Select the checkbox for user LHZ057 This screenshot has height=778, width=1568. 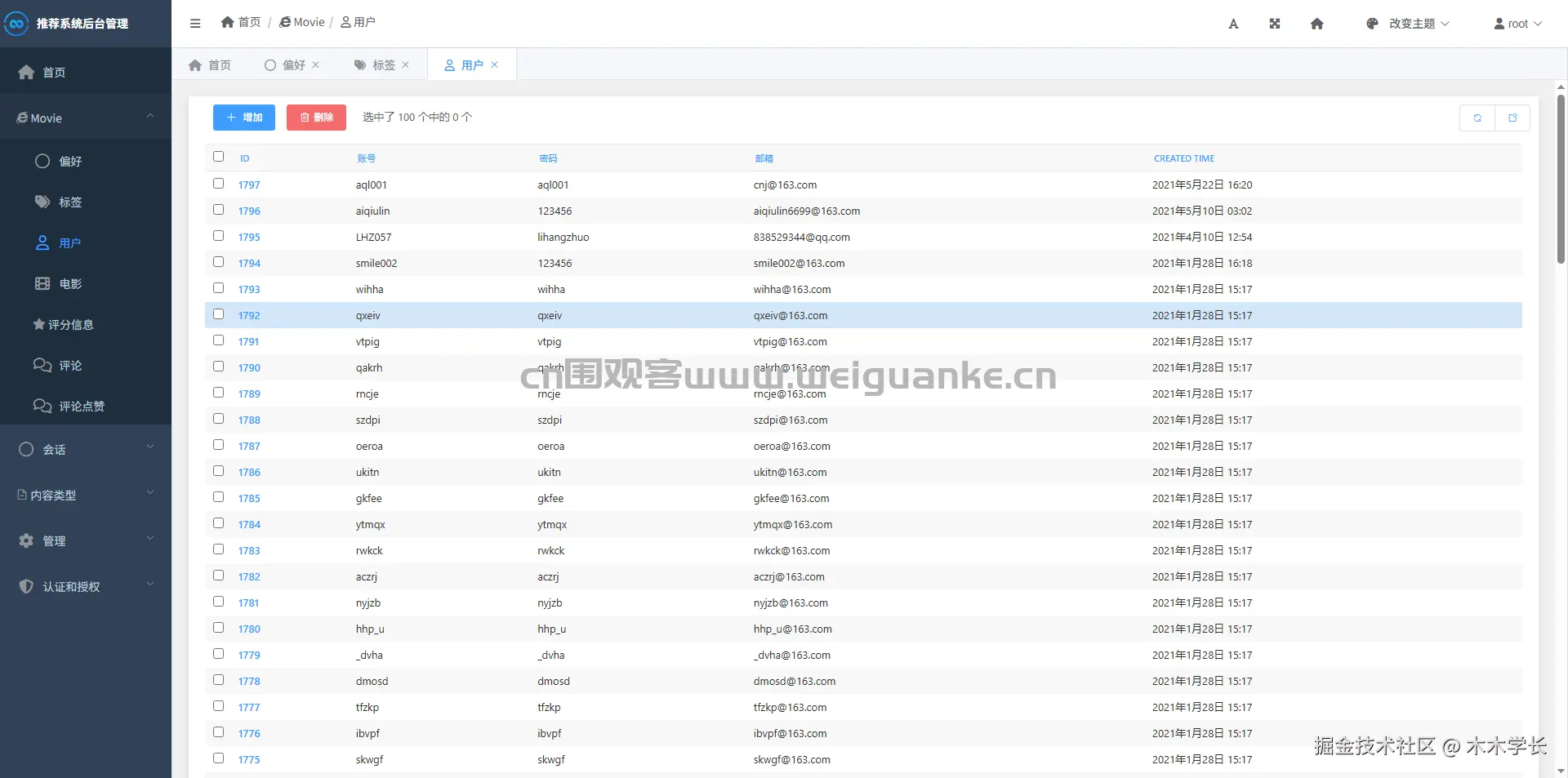click(218, 236)
